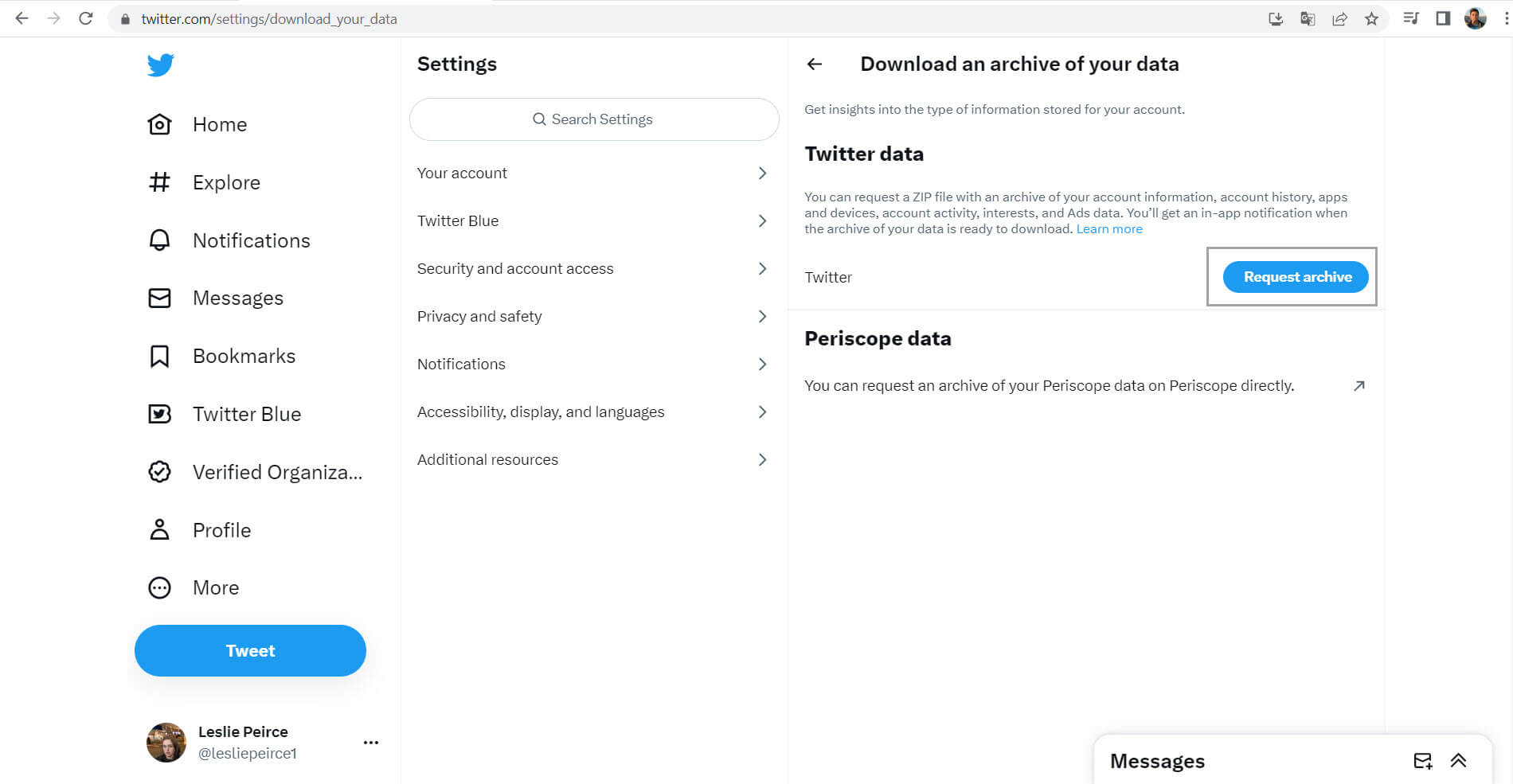Click the Leslie Peirce profile photo
This screenshot has height=784, width=1513.
point(166,743)
